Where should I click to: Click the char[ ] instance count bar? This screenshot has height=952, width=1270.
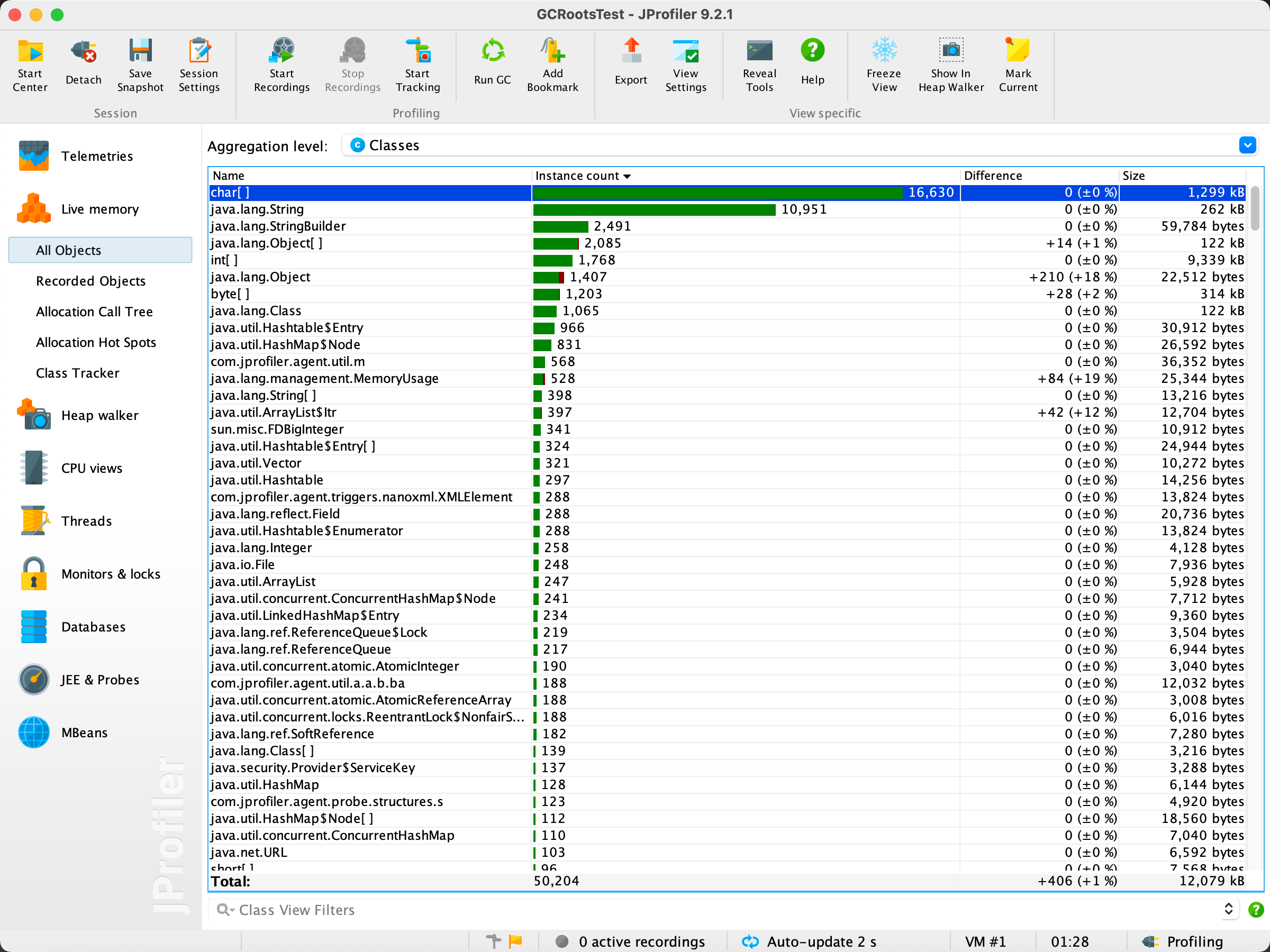(718, 193)
